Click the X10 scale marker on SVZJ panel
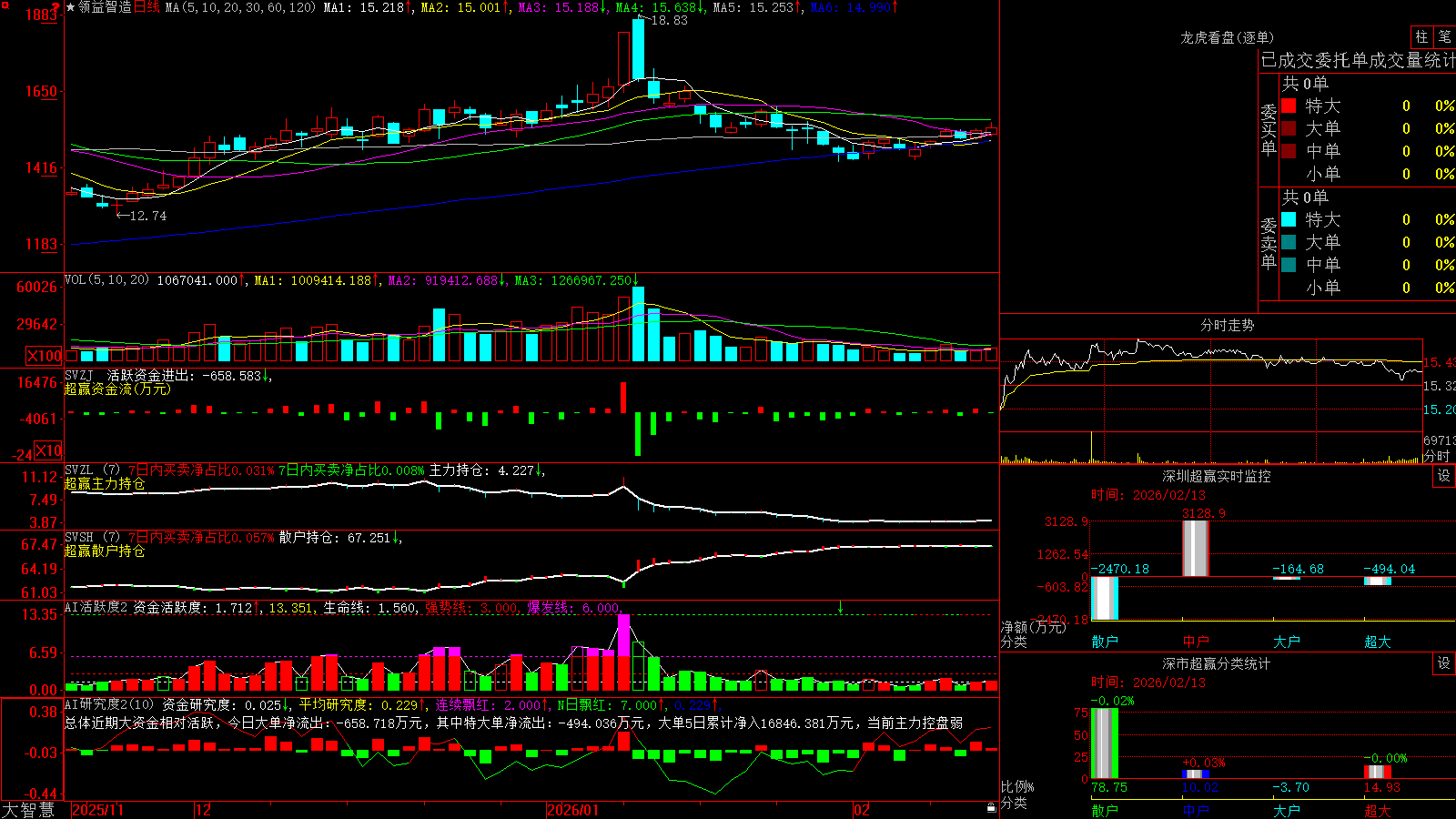The image size is (1456, 819). point(49,450)
